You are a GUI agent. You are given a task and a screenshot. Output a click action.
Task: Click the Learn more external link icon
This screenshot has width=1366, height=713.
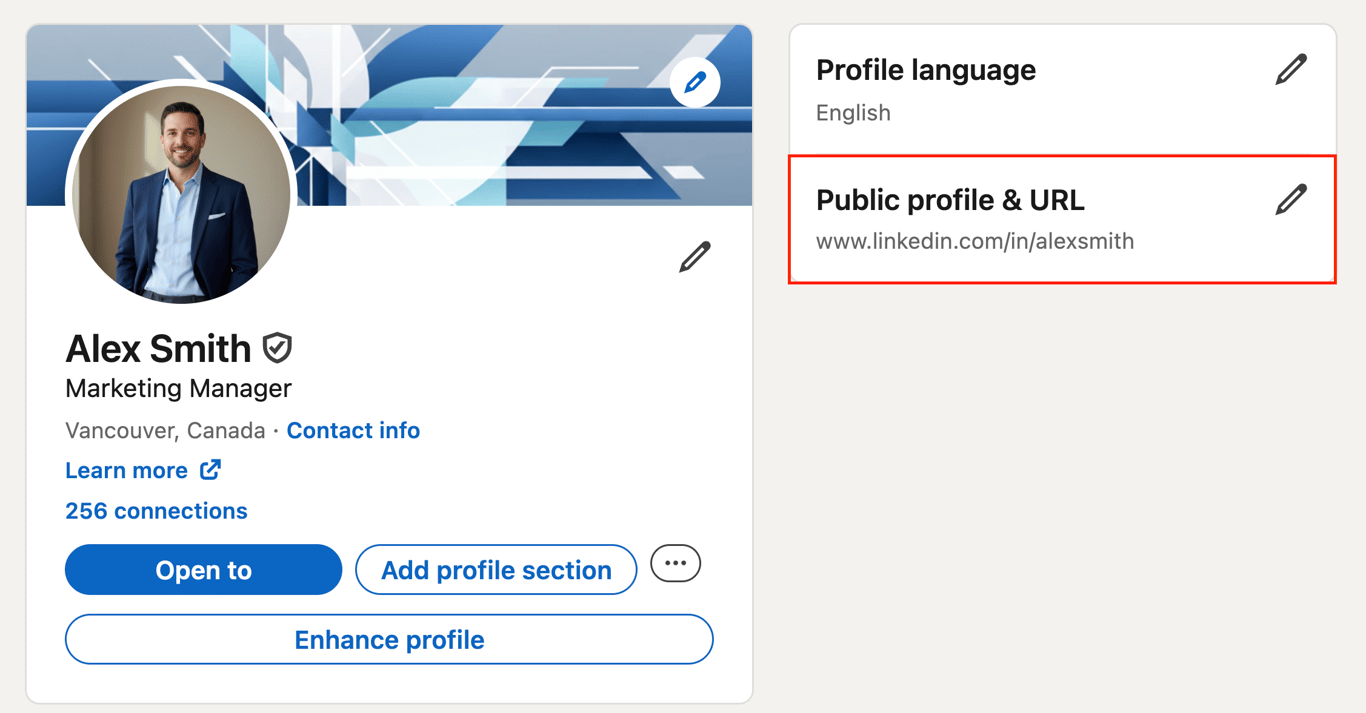(x=209, y=469)
